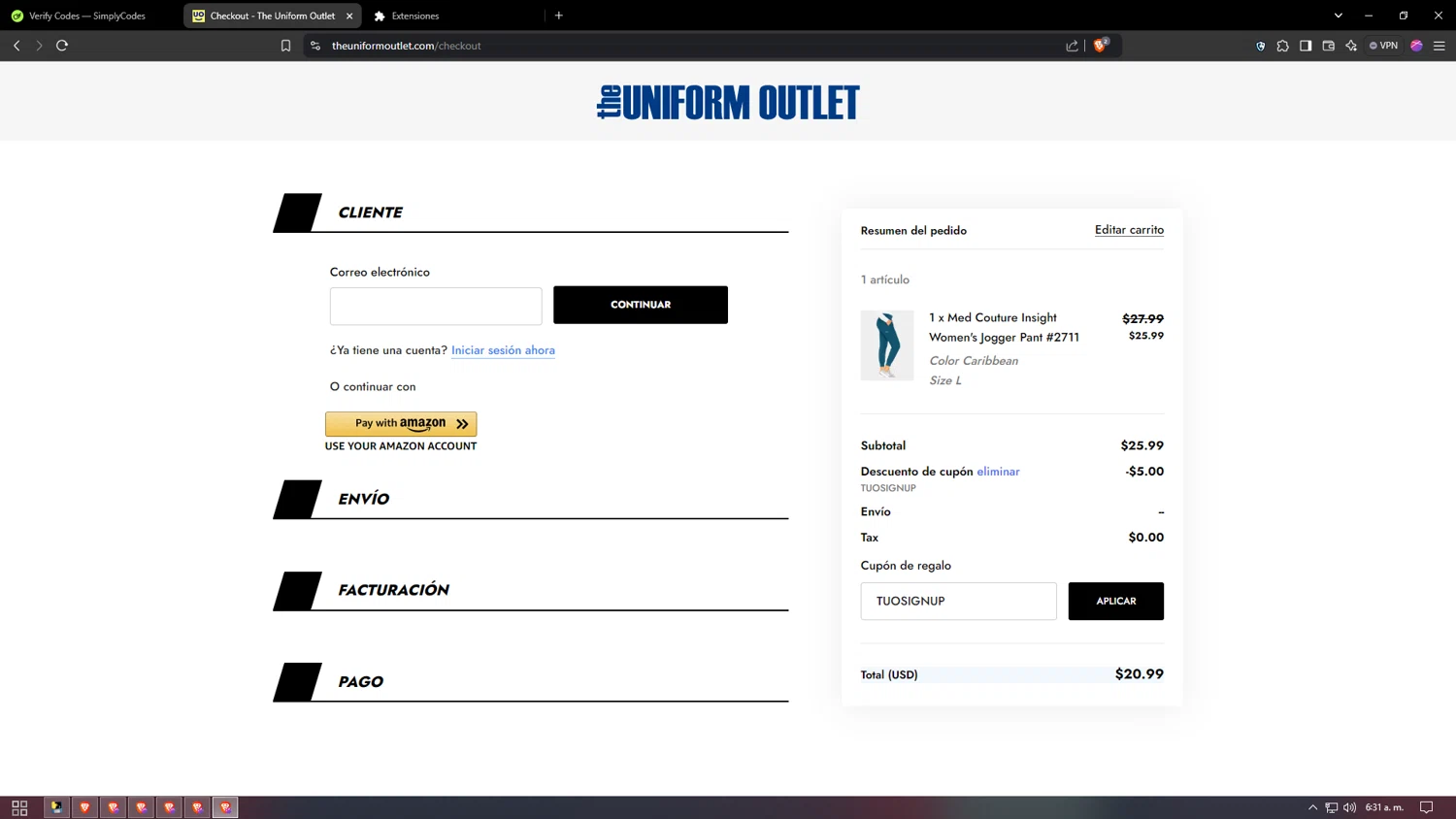
Task: Click the browser forward arrow
Action: pos(39,46)
